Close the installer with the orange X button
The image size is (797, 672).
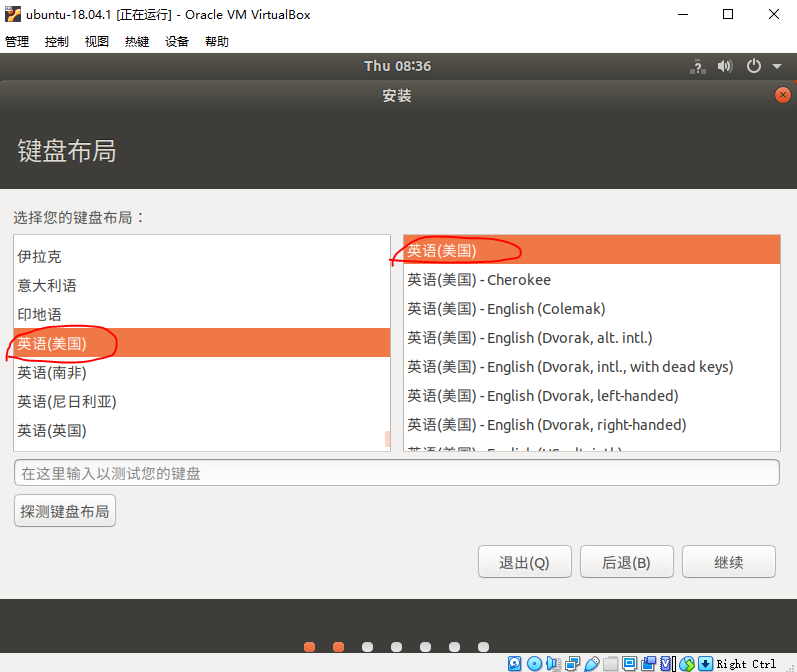(783, 95)
